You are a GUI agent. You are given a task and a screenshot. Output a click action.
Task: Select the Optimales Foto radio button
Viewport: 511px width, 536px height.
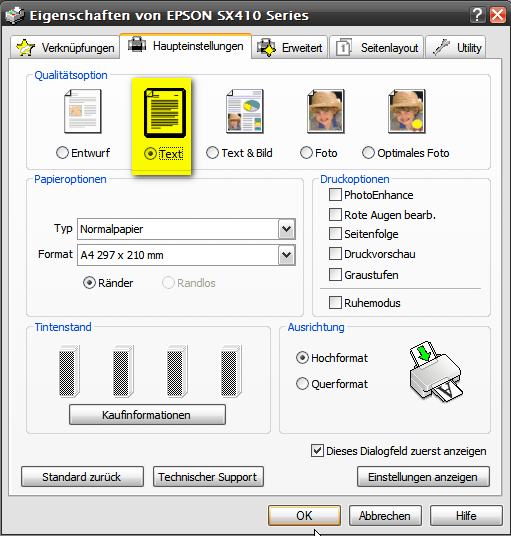368,152
